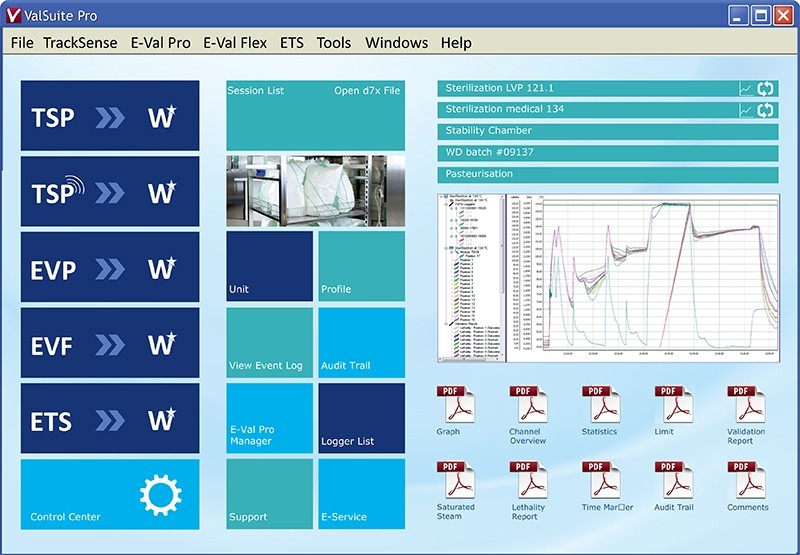This screenshot has width=800, height=555.
Task: Open the E-Service tile
Action: coord(362,494)
